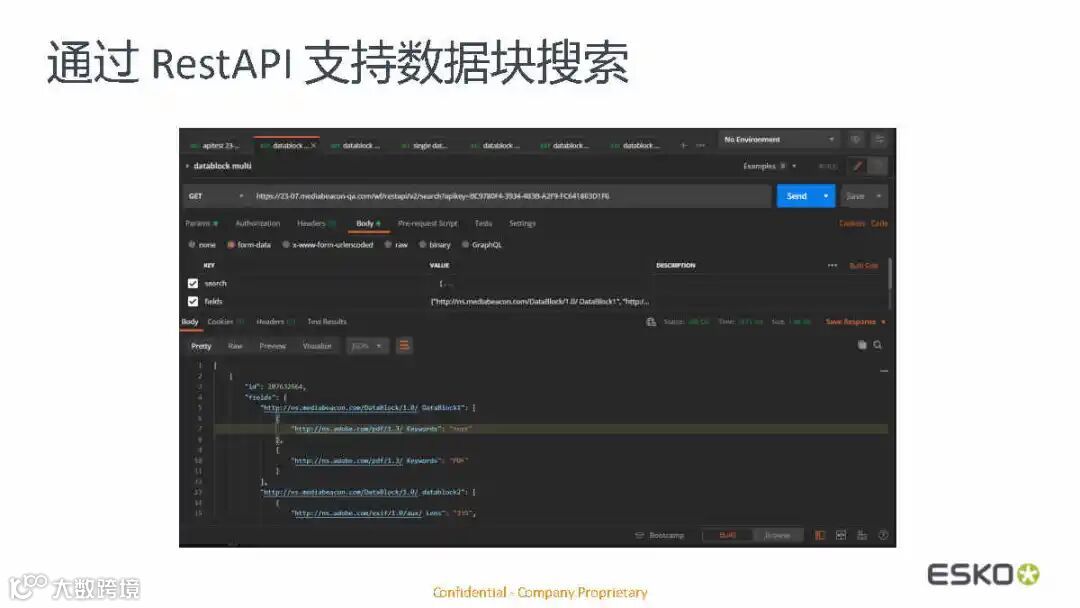Open the tab options ellipsis menu

pos(700,146)
